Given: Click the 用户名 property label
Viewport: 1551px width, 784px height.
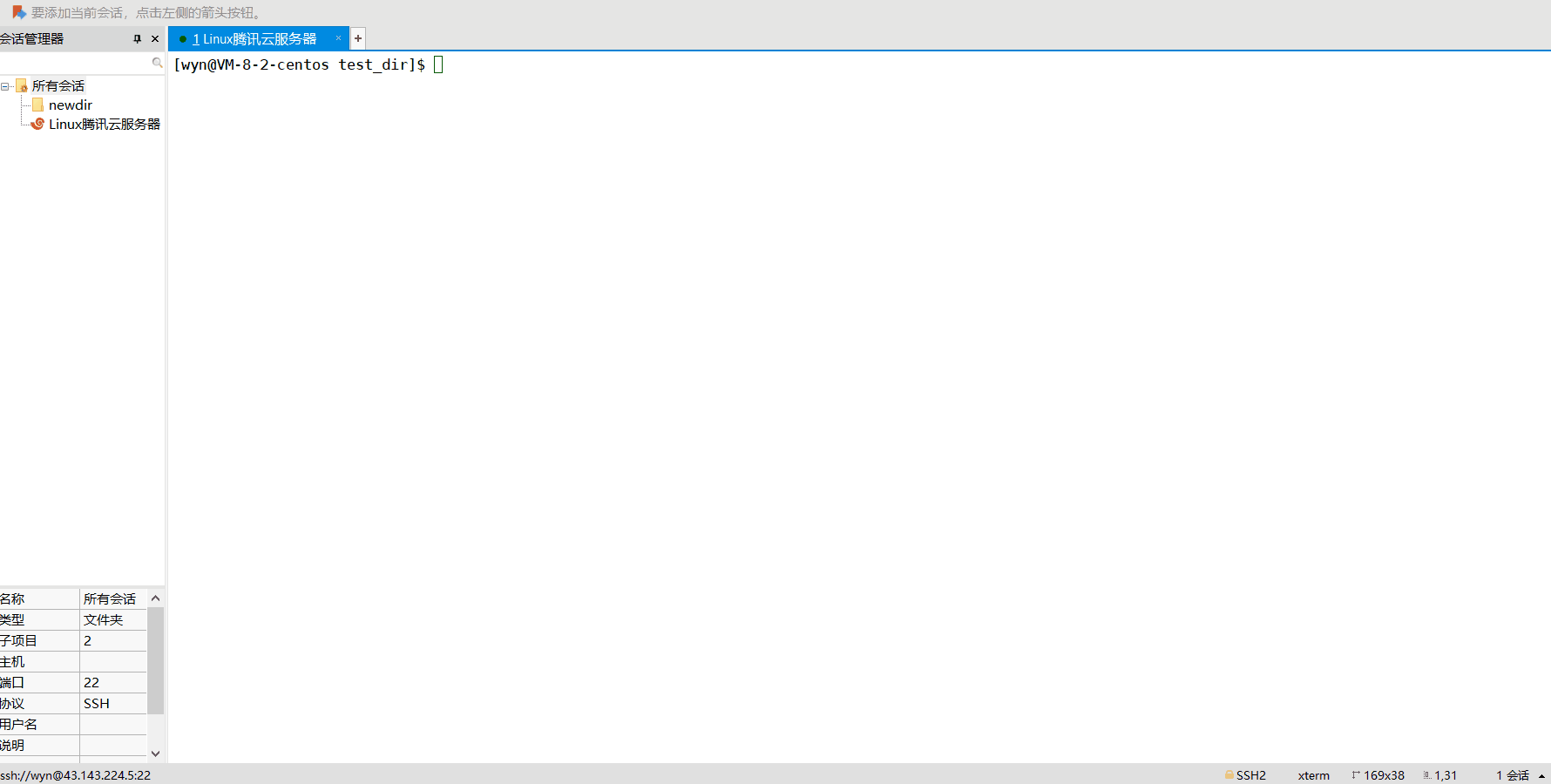Looking at the screenshot, I should pyautogui.click(x=18, y=724).
